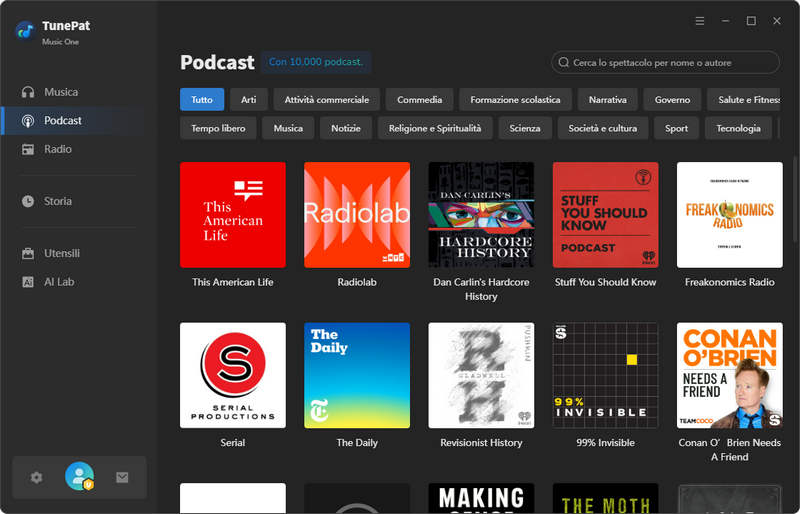This screenshot has width=800, height=514.
Task: Filter by Attività commerciale
Action: click(x=327, y=100)
